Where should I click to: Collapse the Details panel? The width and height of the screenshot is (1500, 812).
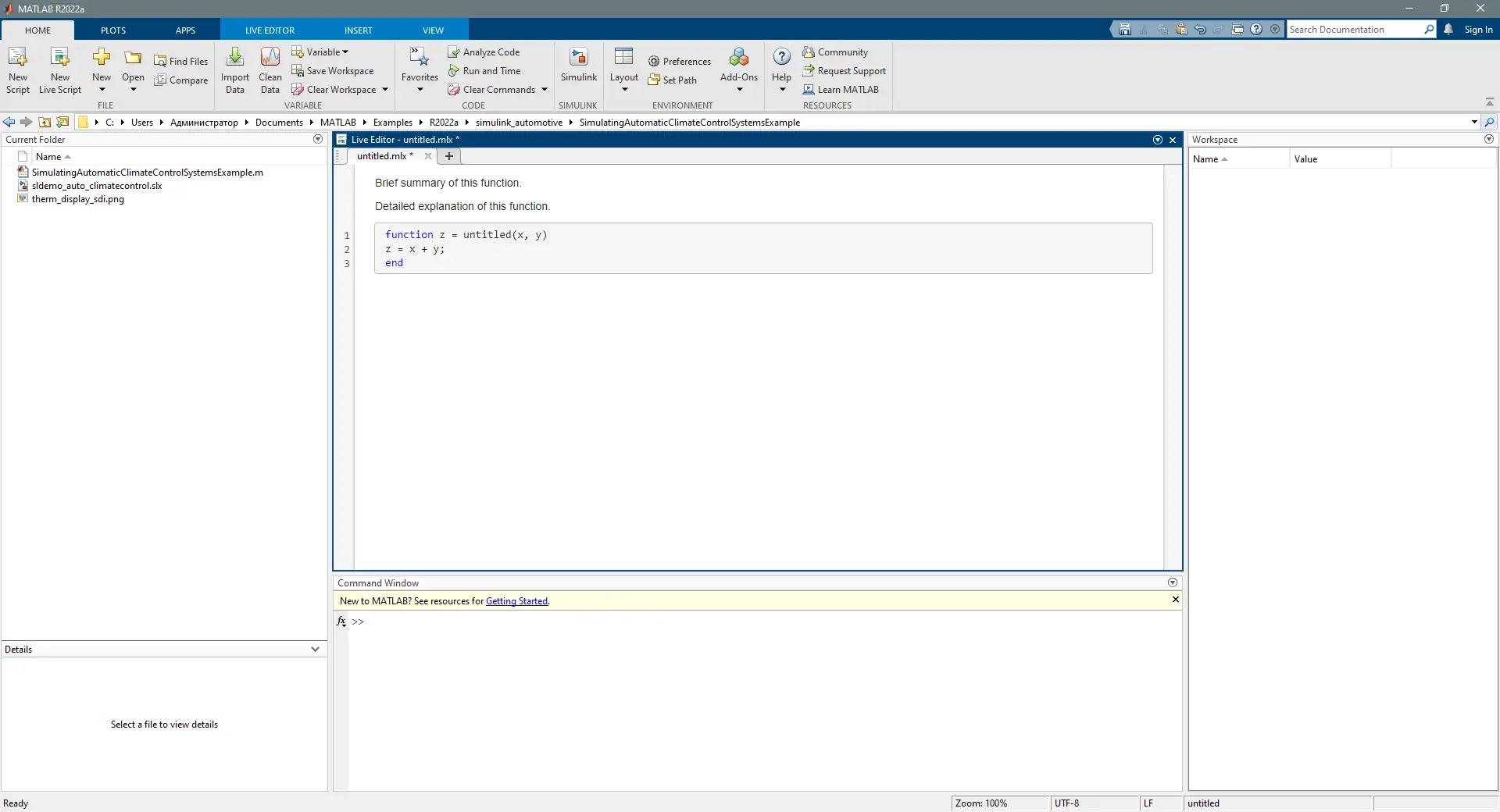(315, 649)
